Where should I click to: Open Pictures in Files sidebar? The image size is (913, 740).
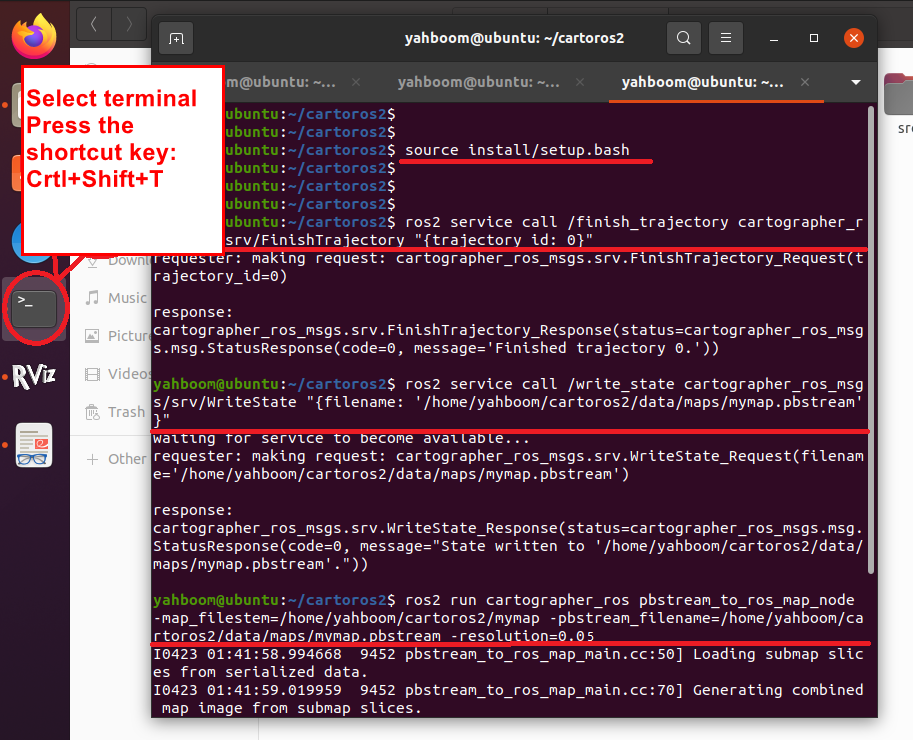(x=116, y=336)
